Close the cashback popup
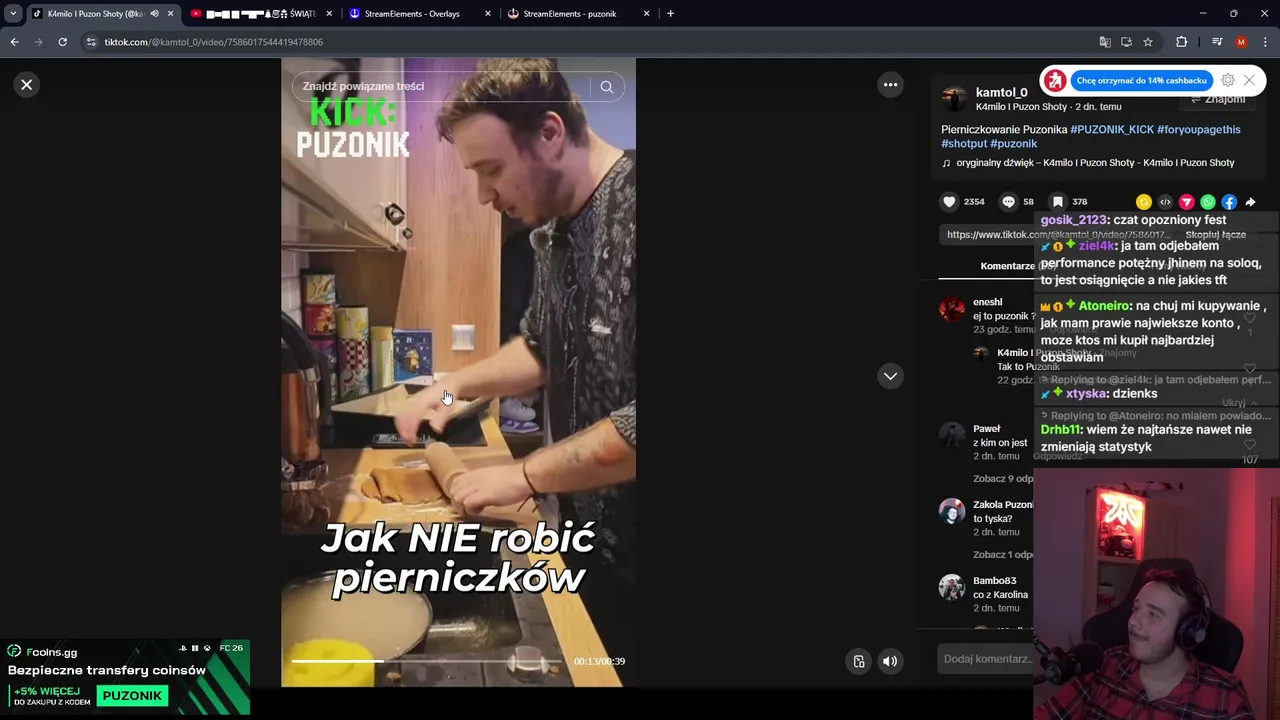The image size is (1280, 720). 1249,81
